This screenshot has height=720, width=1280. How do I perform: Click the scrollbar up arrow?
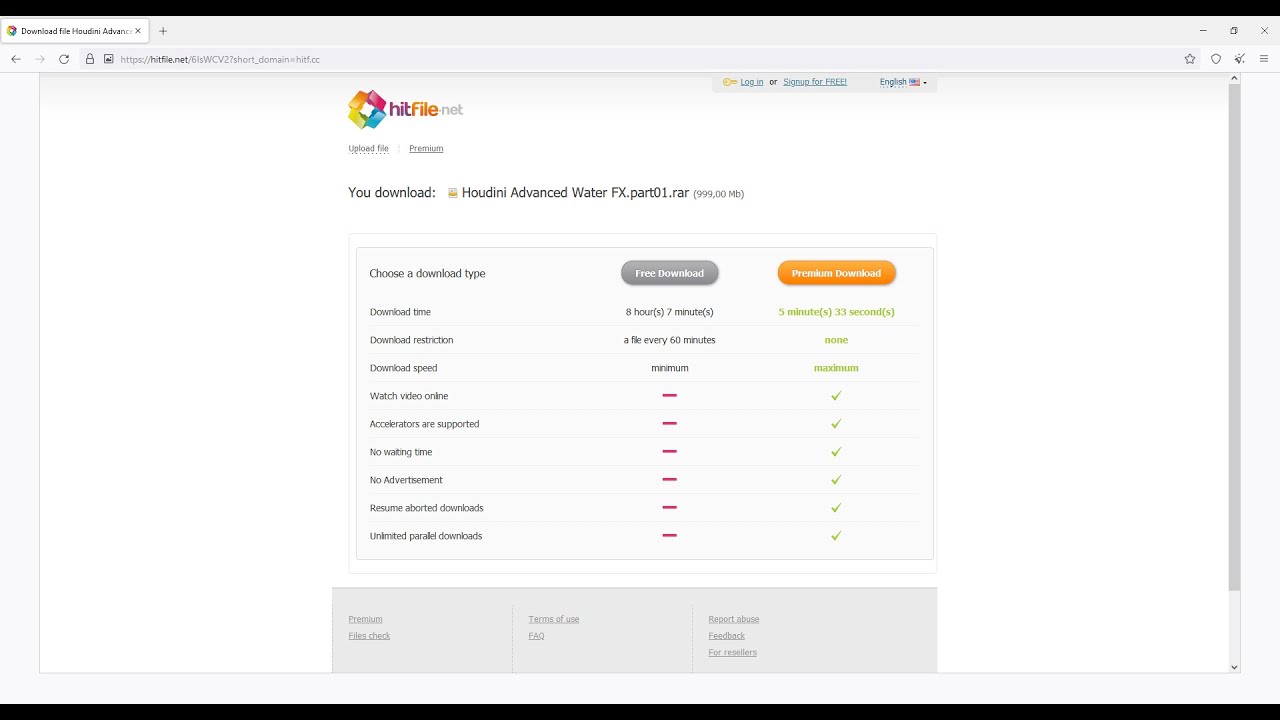[x=1234, y=78]
